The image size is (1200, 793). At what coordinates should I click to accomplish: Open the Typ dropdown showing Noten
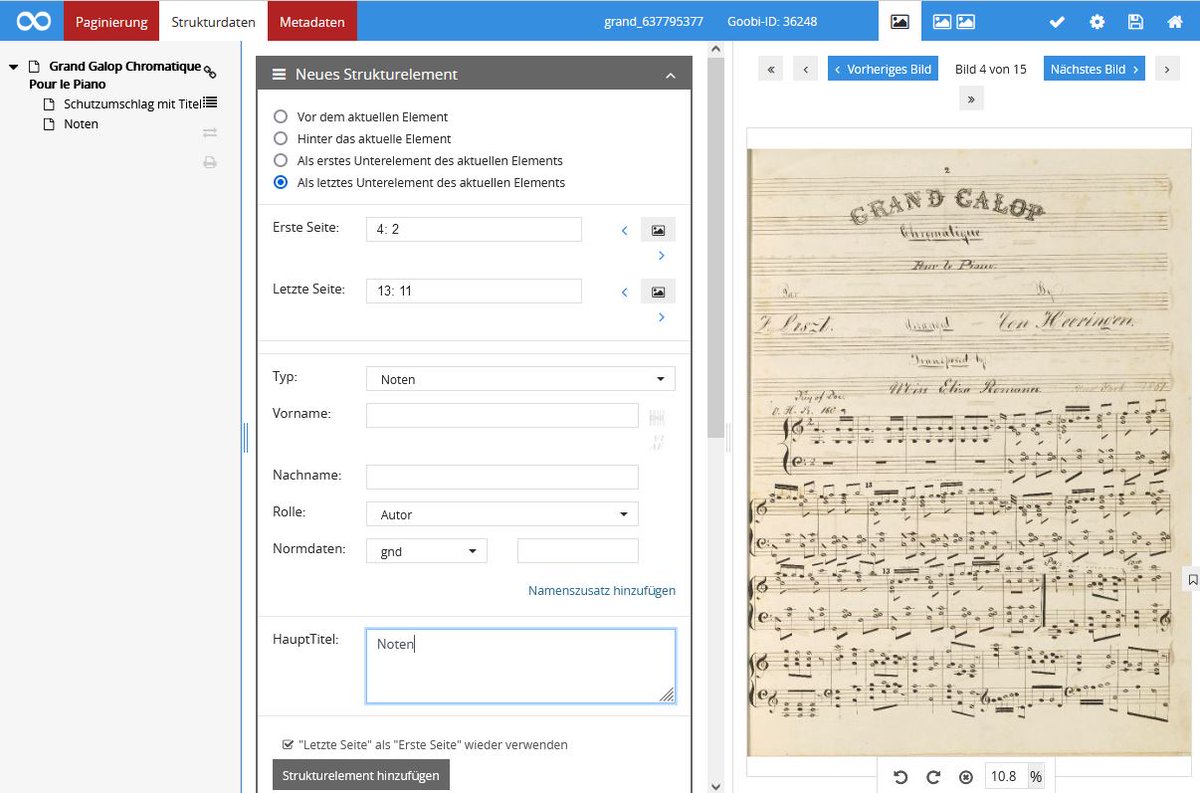click(x=521, y=379)
